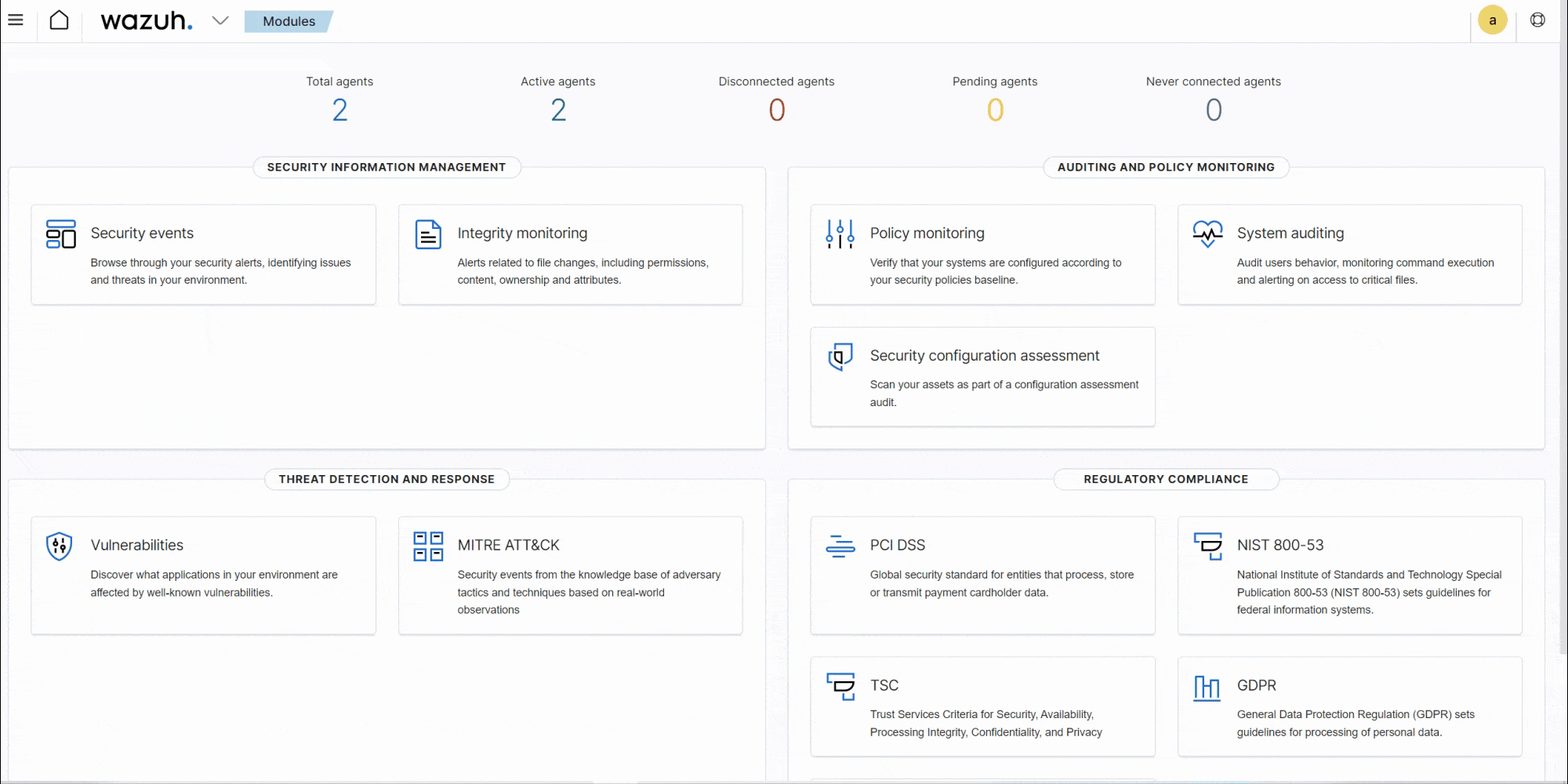Viewport: 1568px width, 784px height.
Task: Click the Regulatory Compliance heading
Action: point(1166,479)
